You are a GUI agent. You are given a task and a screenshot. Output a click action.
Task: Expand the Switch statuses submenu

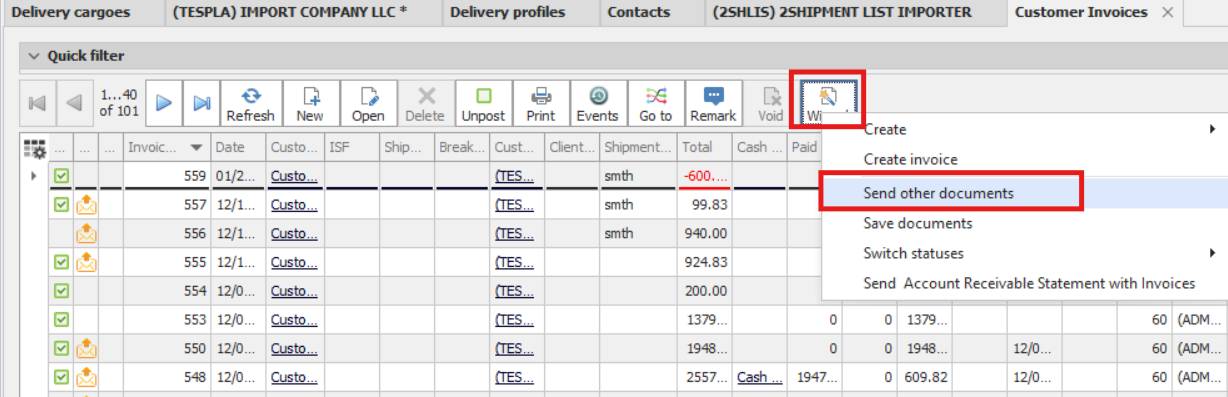tap(1024, 253)
